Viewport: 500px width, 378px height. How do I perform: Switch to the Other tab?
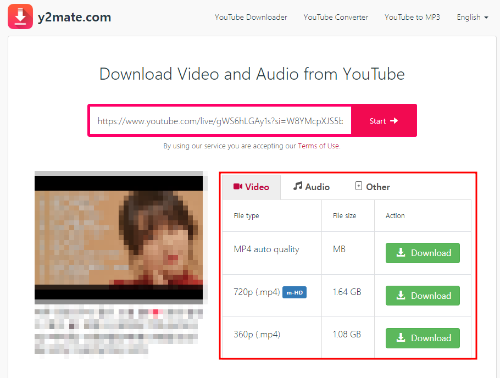pos(372,187)
